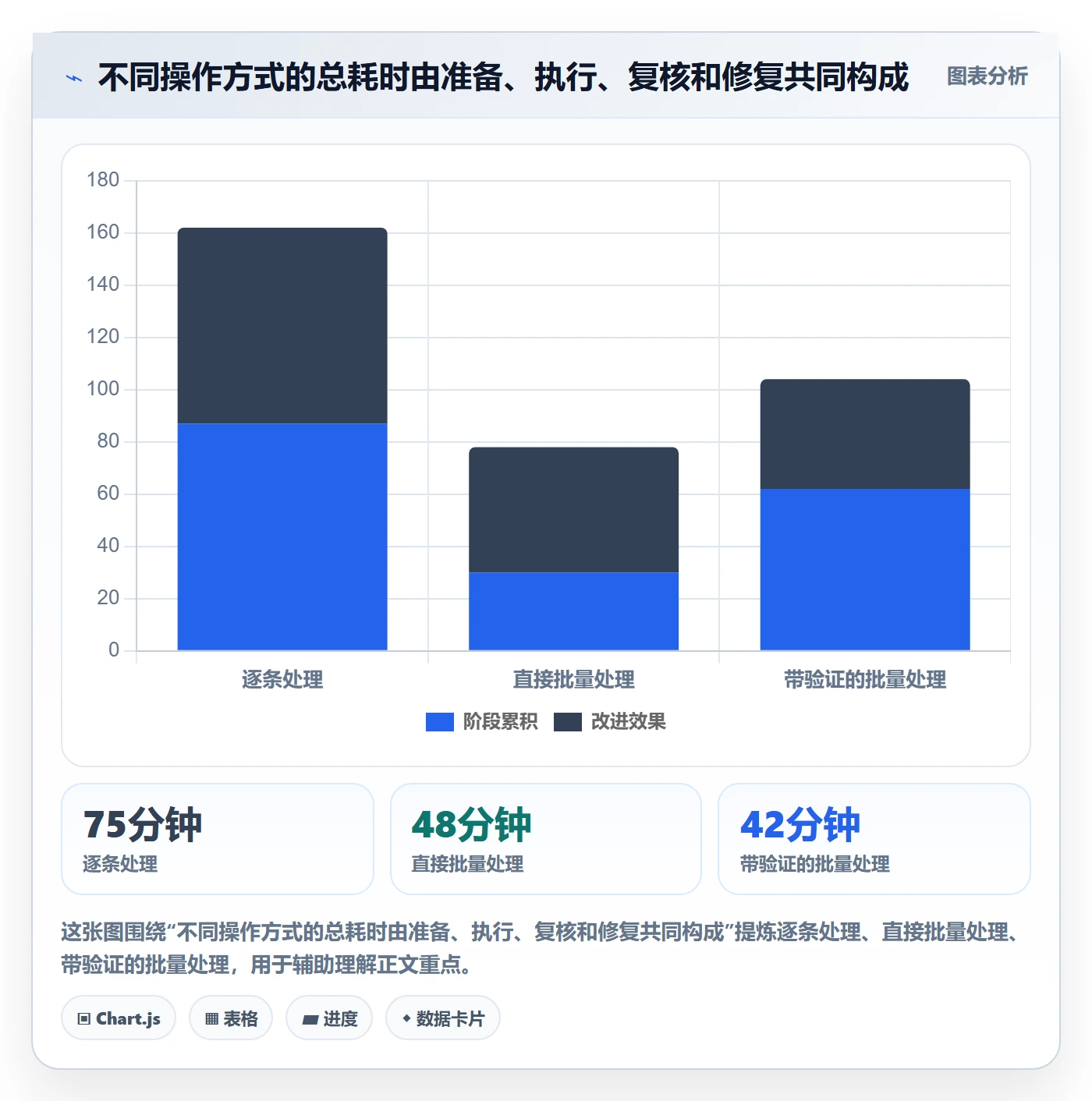
Task: Click the 直接批量处理 x-axis label
Action: coord(573,680)
